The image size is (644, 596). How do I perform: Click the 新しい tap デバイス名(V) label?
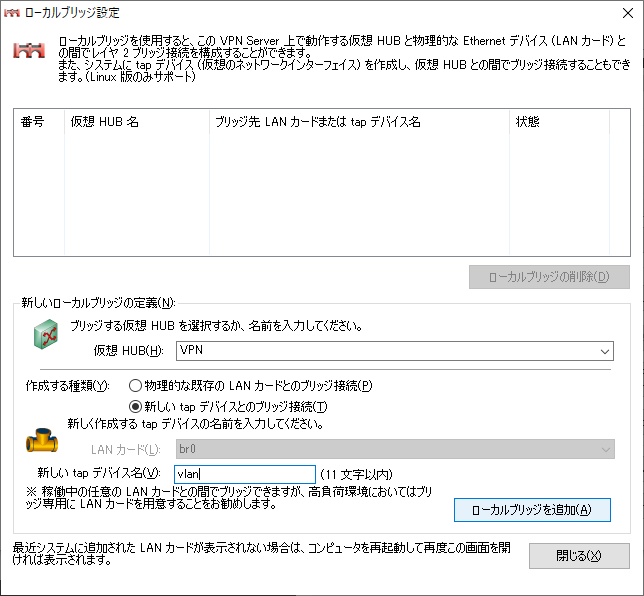(x=99, y=473)
